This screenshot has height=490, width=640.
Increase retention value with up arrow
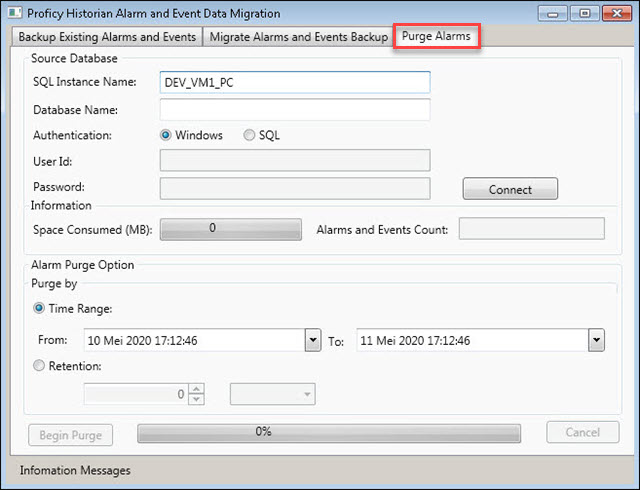click(x=196, y=388)
